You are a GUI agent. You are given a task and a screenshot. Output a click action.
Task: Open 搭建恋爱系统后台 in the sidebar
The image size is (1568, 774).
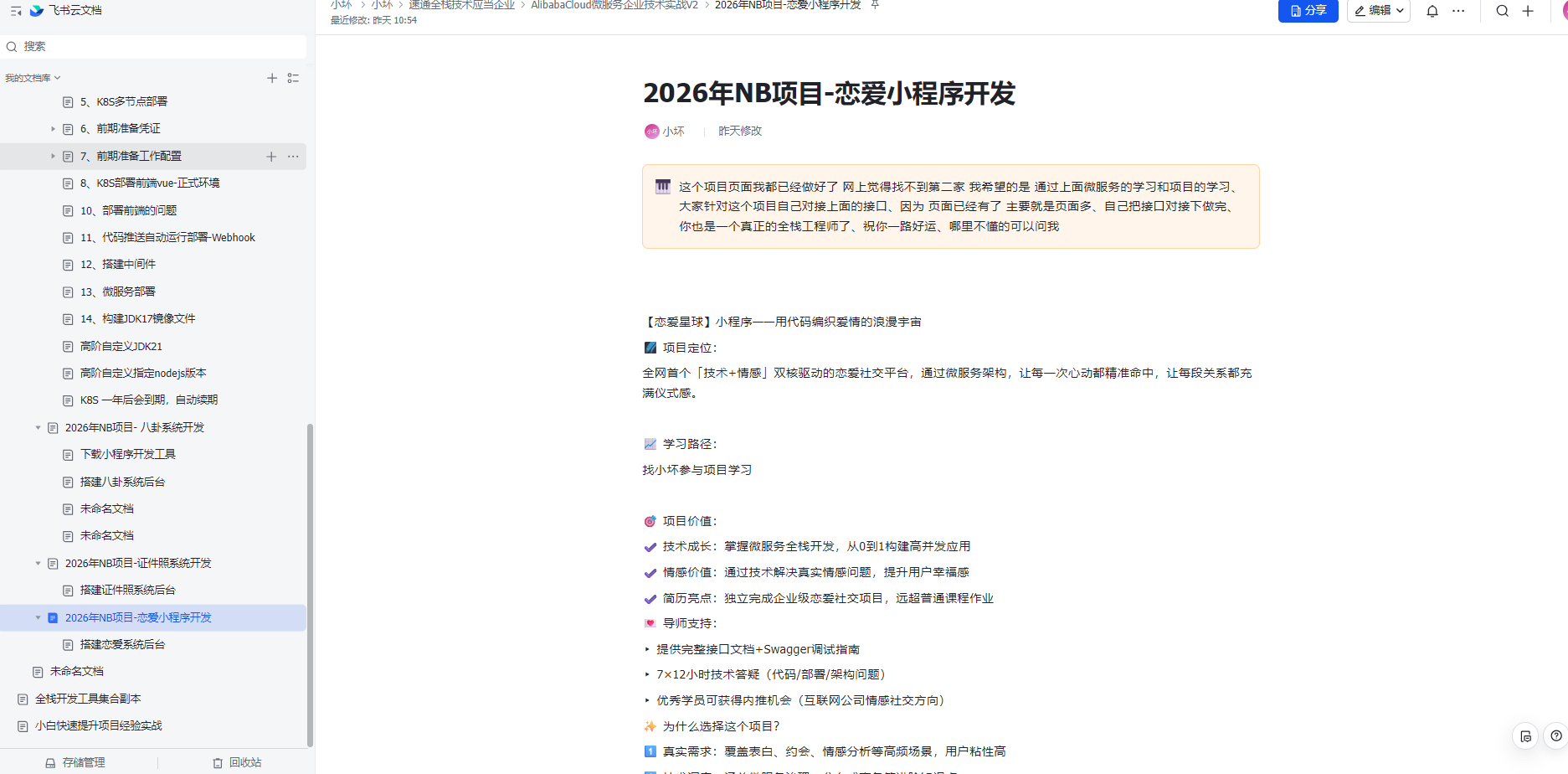pyautogui.click(x=122, y=645)
